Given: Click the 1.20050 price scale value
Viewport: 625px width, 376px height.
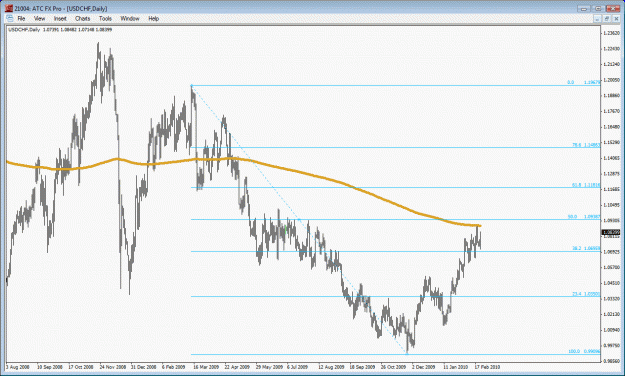Looking at the screenshot, I should point(611,80).
